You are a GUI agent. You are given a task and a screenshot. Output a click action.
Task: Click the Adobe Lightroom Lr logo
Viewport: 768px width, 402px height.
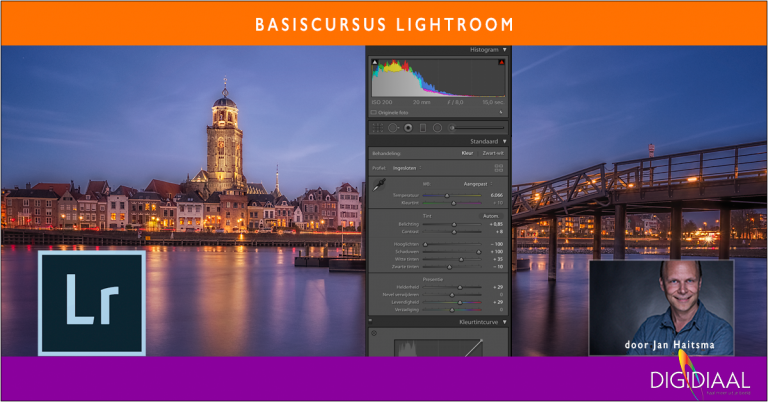pyautogui.click(x=92, y=302)
